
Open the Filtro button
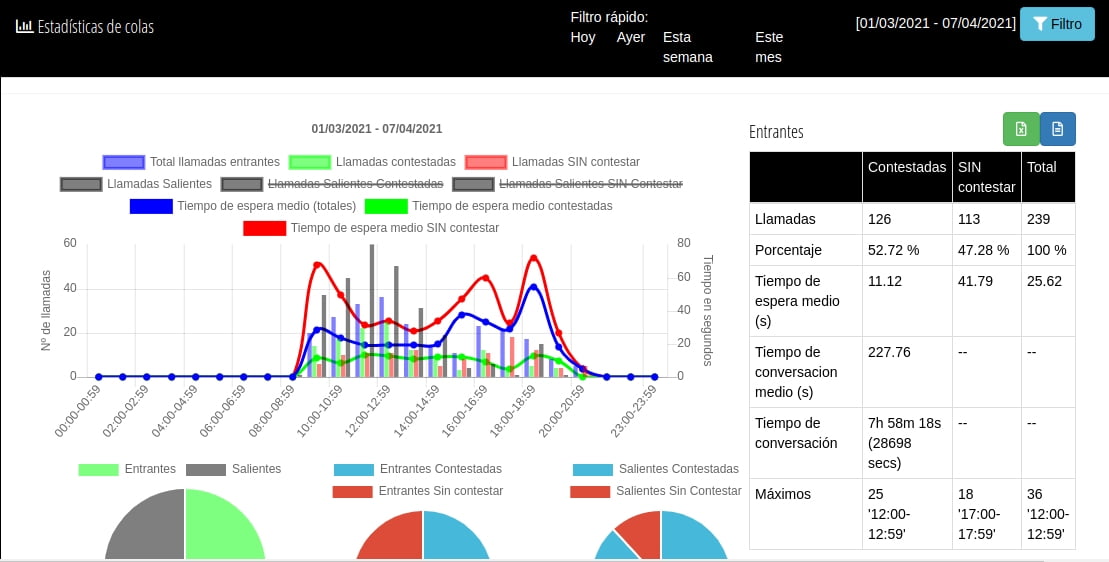pyautogui.click(x=1057, y=24)
